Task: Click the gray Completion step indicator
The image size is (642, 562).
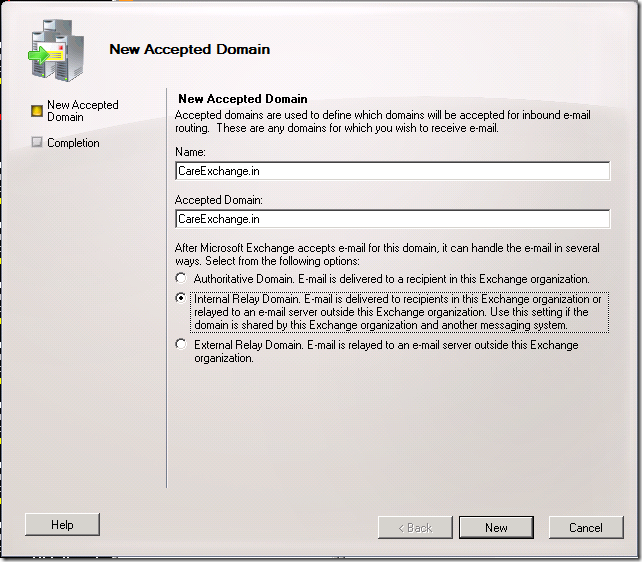Action: pyautogui.click(x=37, y=142)
